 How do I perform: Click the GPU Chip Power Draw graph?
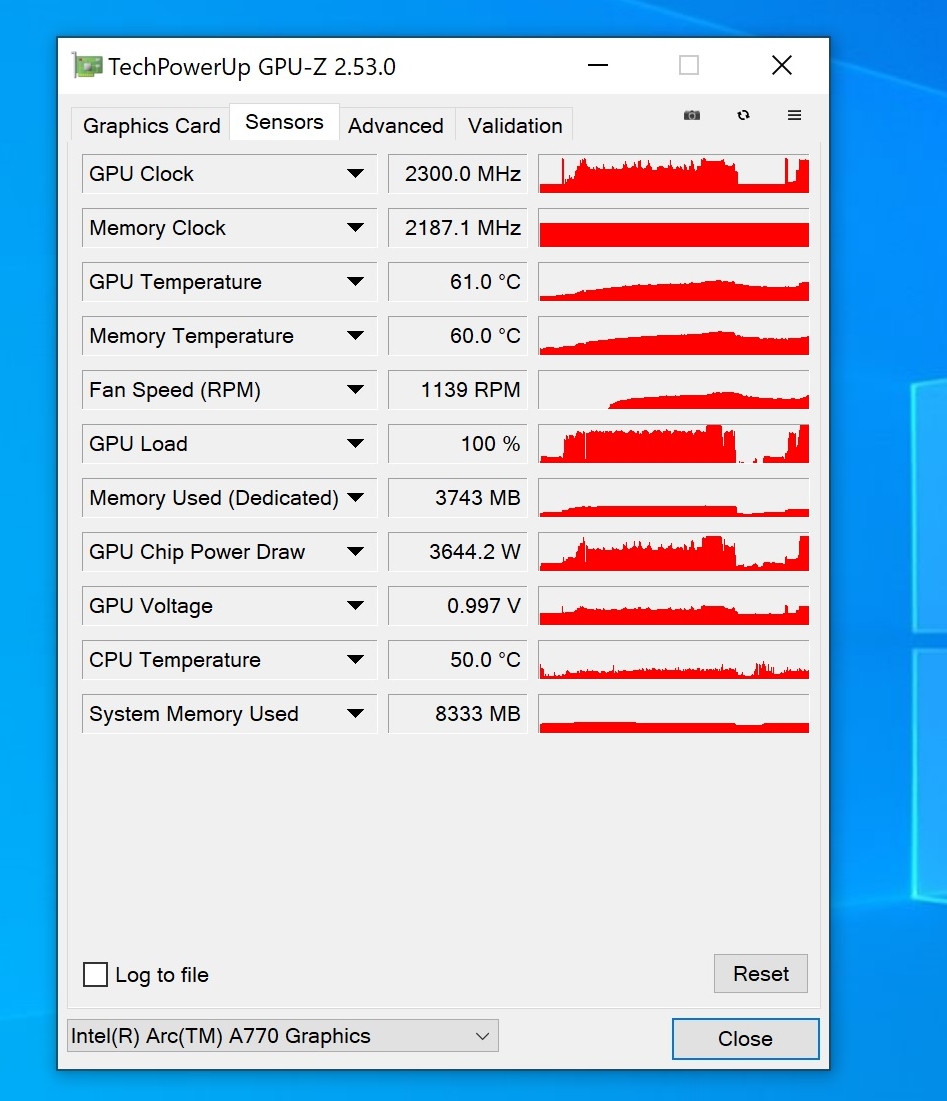(674, 552)
